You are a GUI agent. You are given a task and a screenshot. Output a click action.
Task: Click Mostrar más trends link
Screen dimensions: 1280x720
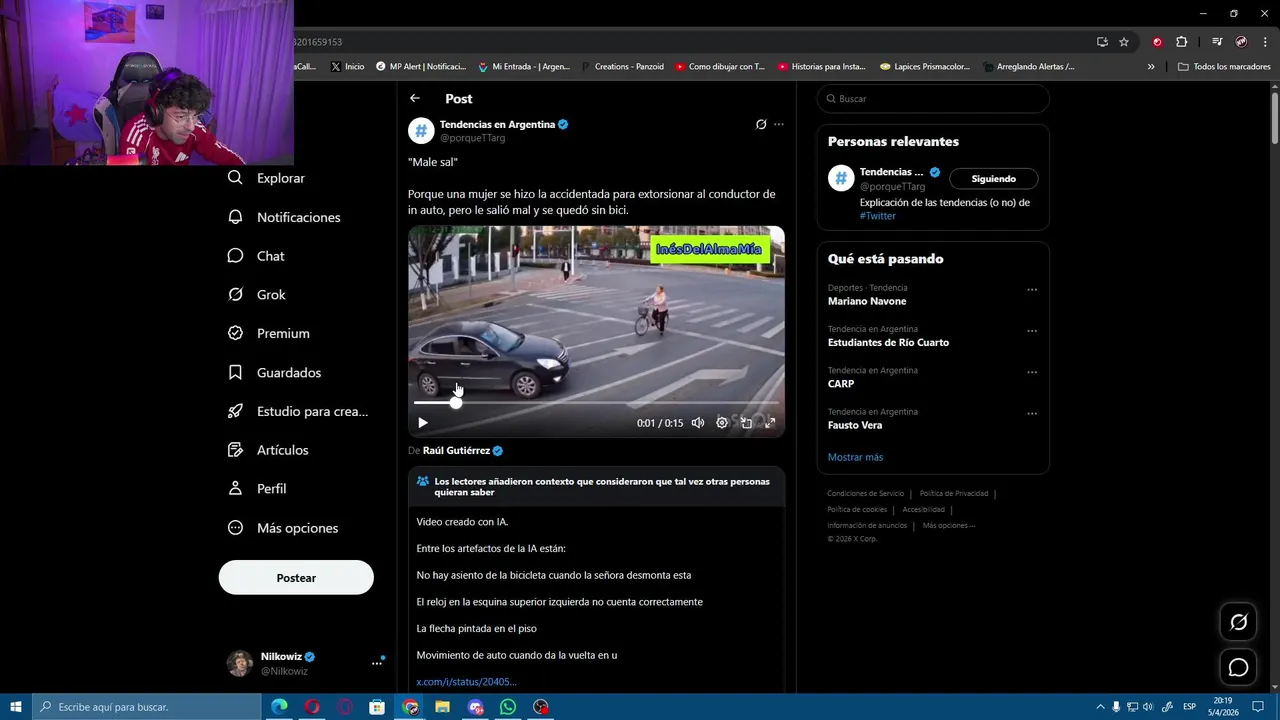tap(855, 457)
